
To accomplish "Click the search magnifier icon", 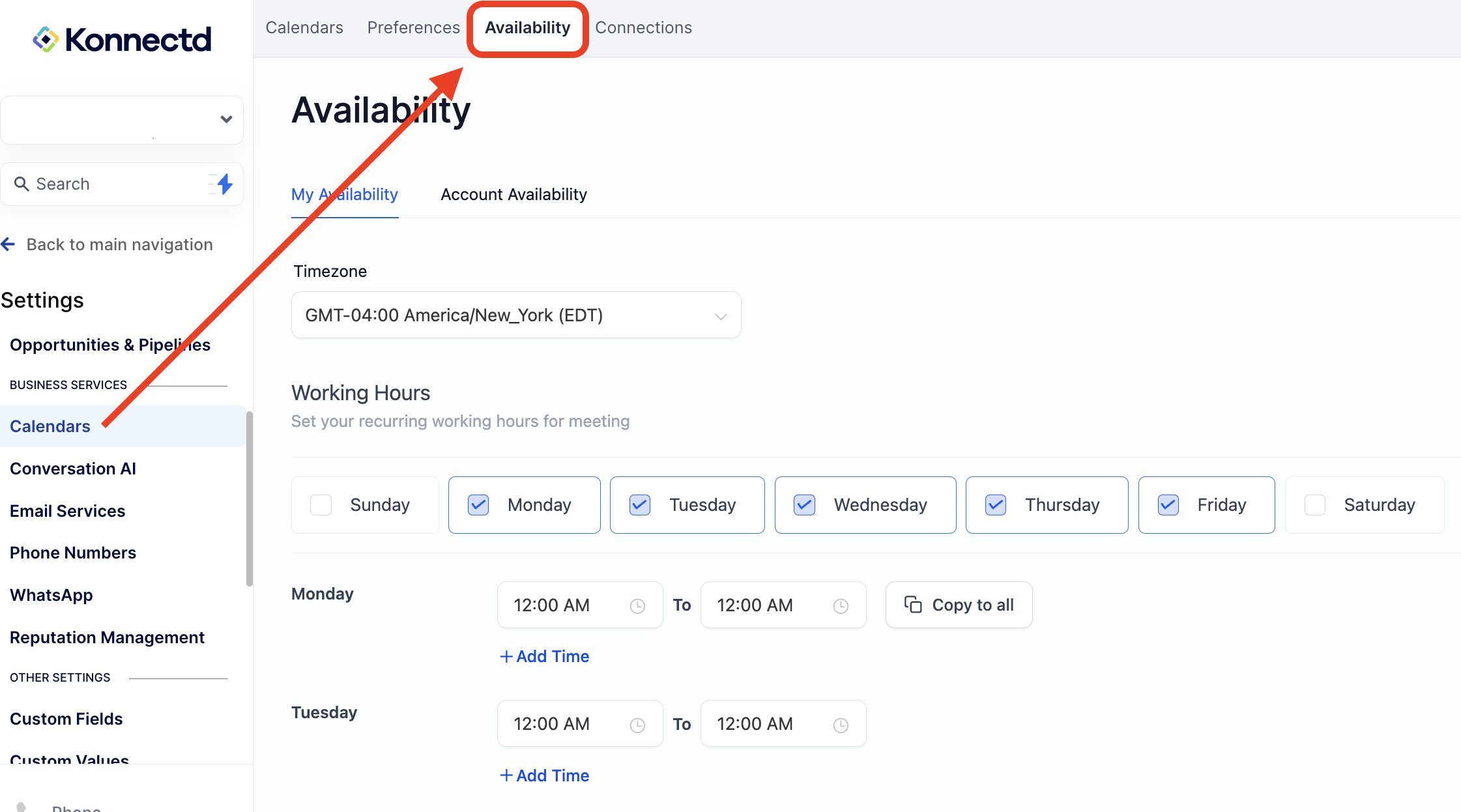I will (x=22, y=184).
